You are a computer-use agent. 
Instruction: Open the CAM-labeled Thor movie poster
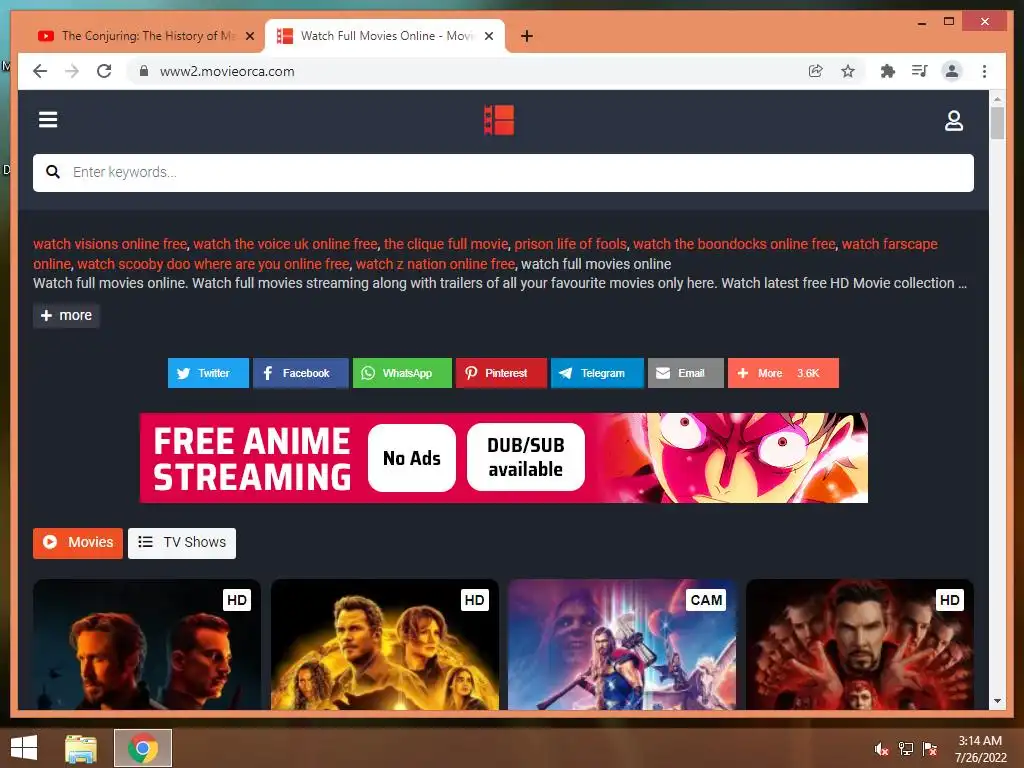622,645
